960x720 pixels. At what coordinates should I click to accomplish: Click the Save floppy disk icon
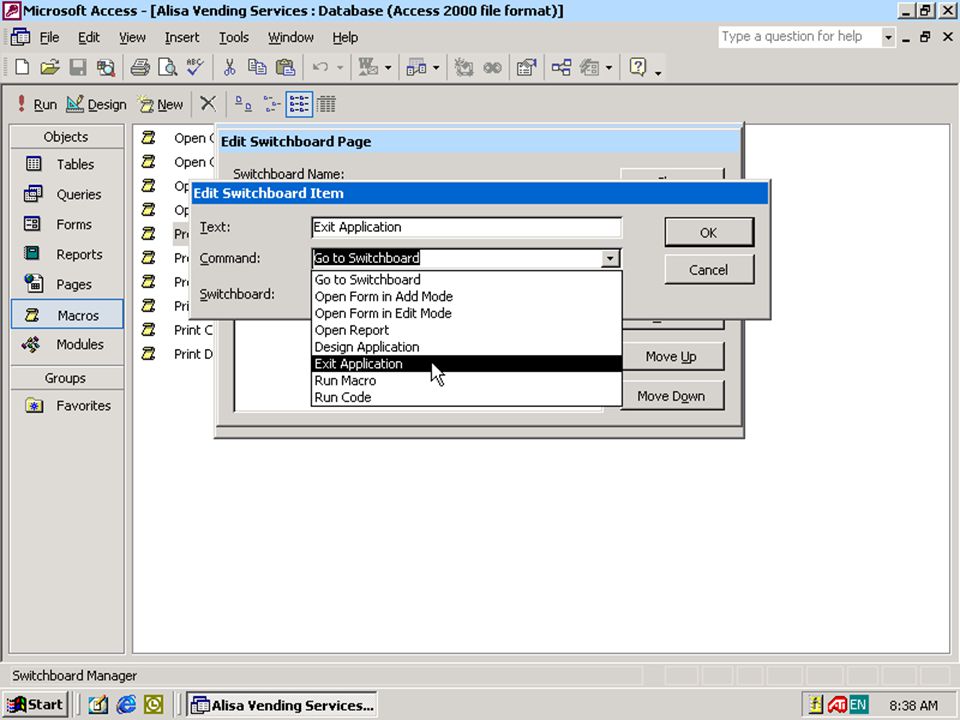coord(78,67)
